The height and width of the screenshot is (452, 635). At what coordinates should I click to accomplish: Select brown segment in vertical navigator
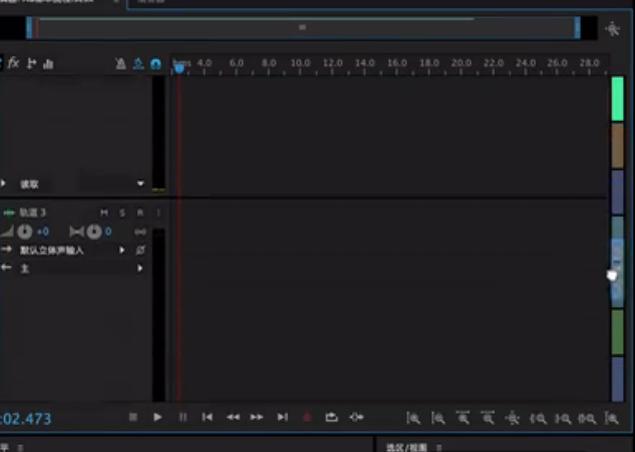[x=617, y=145]
